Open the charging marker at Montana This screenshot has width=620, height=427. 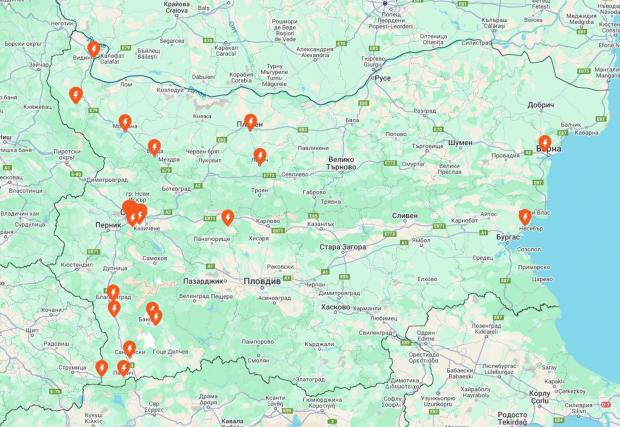pyautogui.click(x=125, y=123)
